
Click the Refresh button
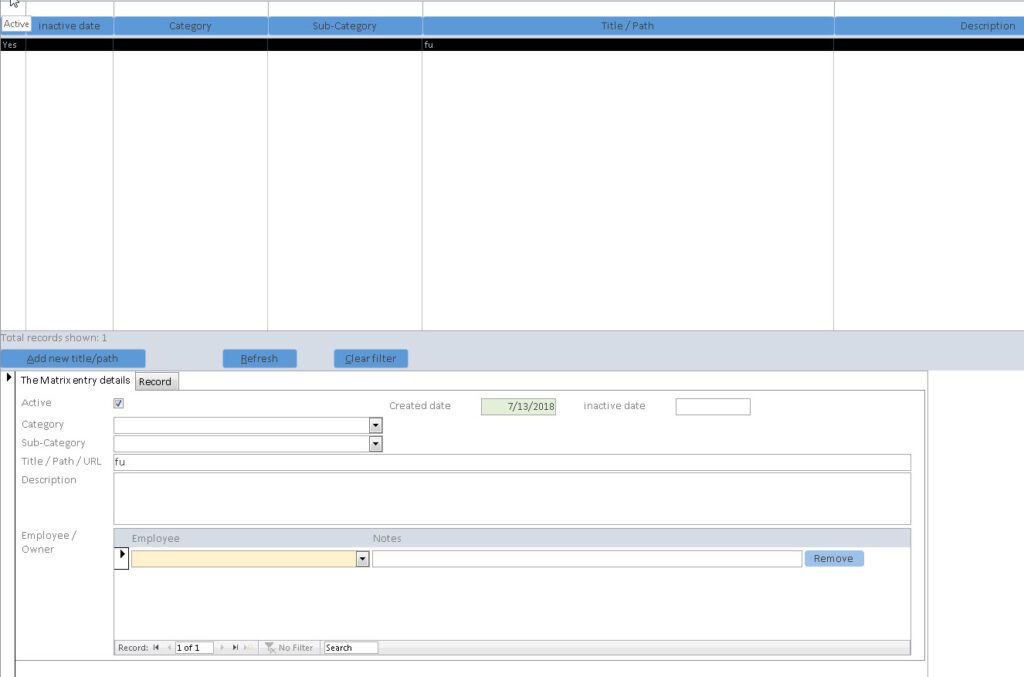(x=259, y=358)
